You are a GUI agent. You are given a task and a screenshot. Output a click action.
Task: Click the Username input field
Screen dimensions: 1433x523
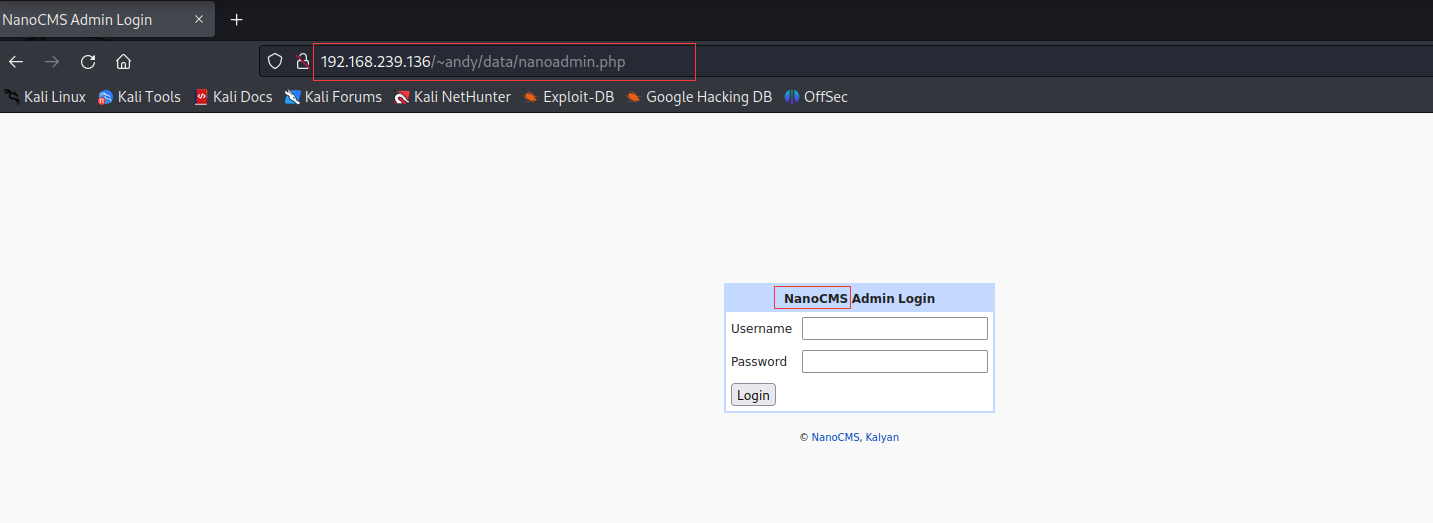click(x=894, y=329)
